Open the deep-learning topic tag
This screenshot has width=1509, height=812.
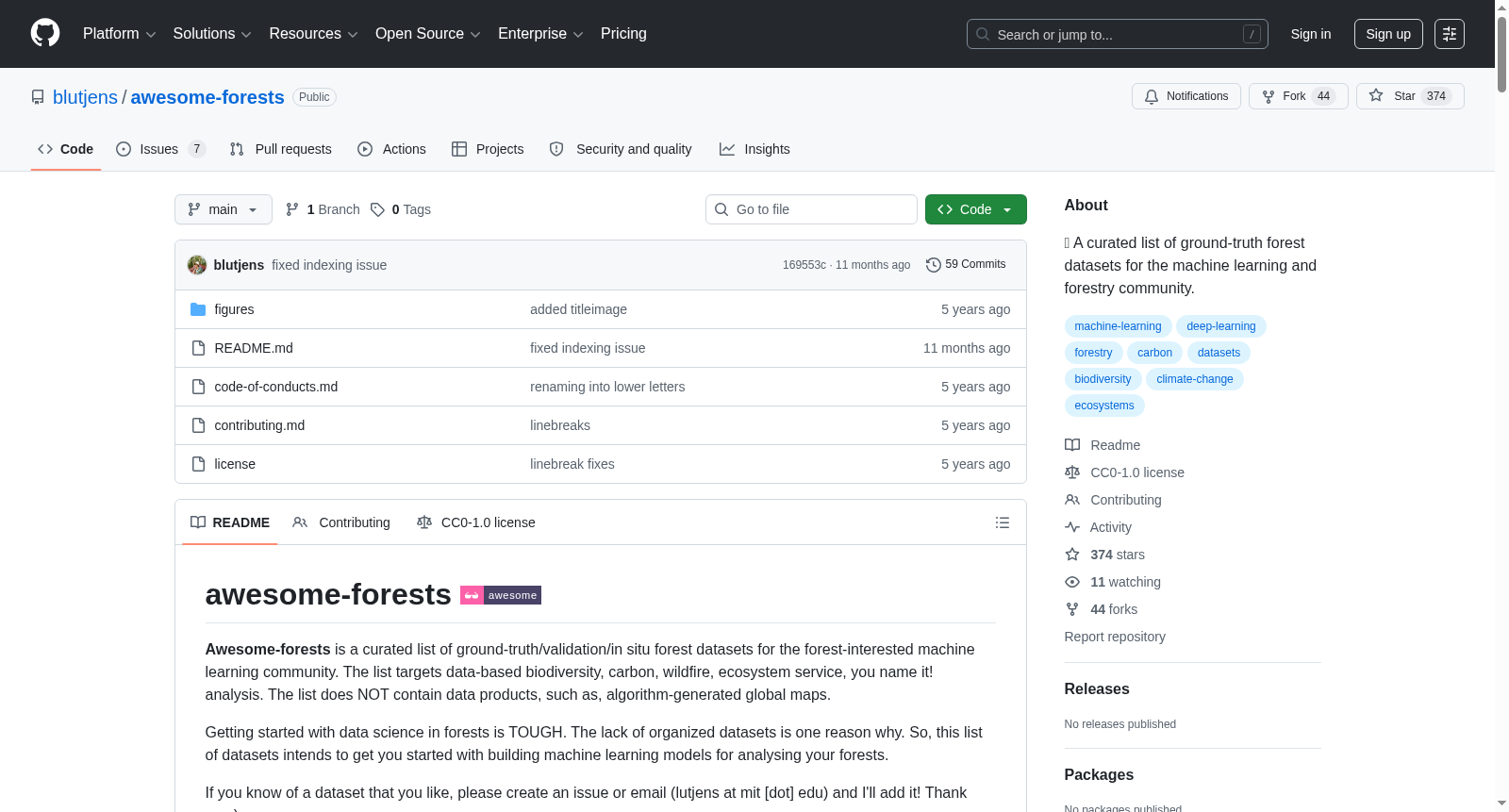pyautogui.click(x=1221, y=326)
